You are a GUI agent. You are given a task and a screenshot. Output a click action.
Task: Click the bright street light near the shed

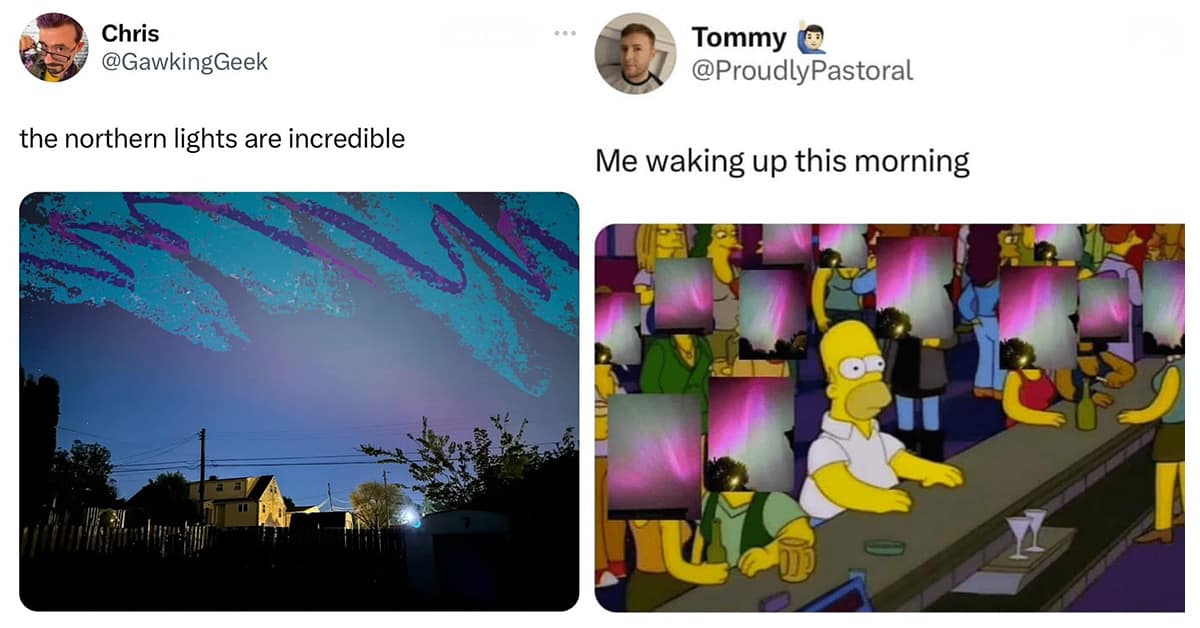(410, 516)
